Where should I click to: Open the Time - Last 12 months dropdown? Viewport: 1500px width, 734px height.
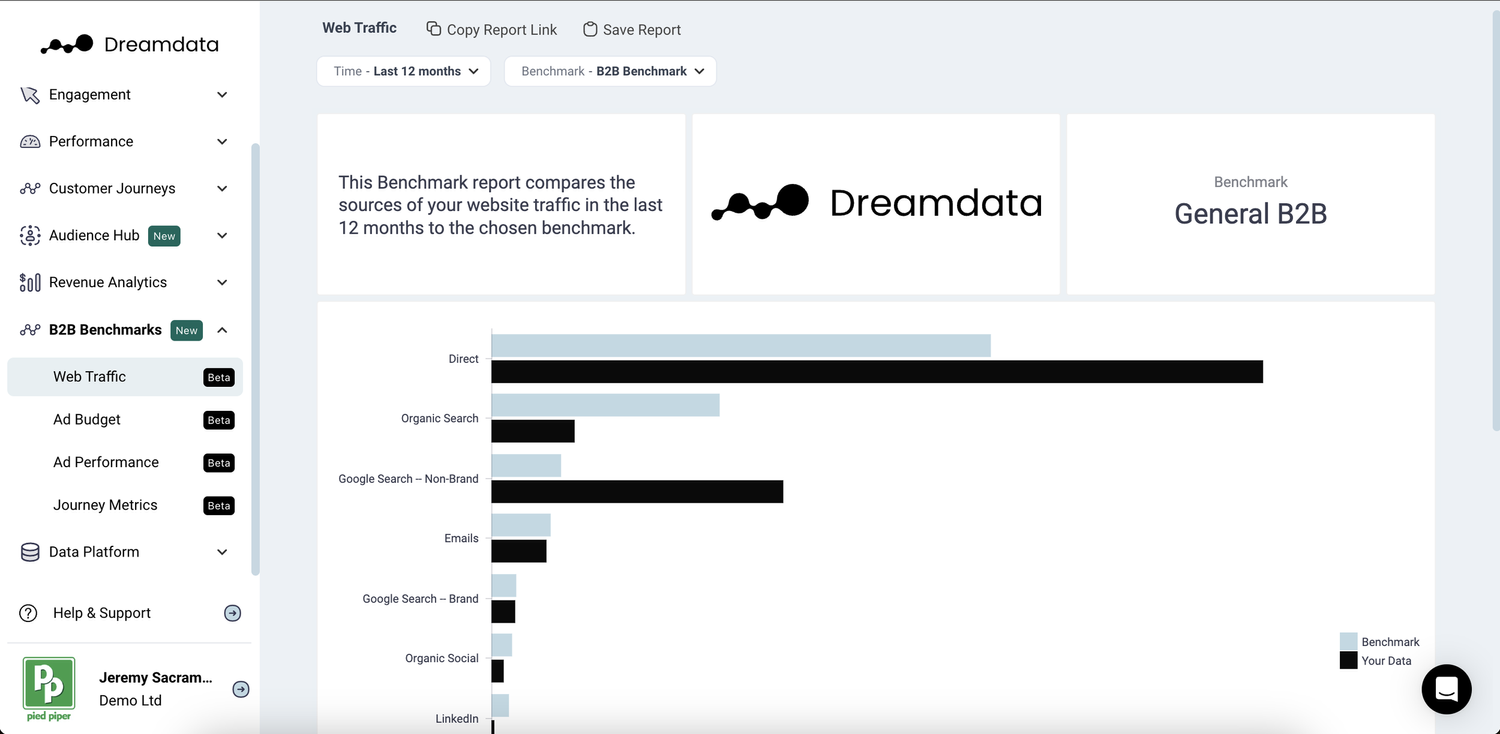(x=403, y=71)
